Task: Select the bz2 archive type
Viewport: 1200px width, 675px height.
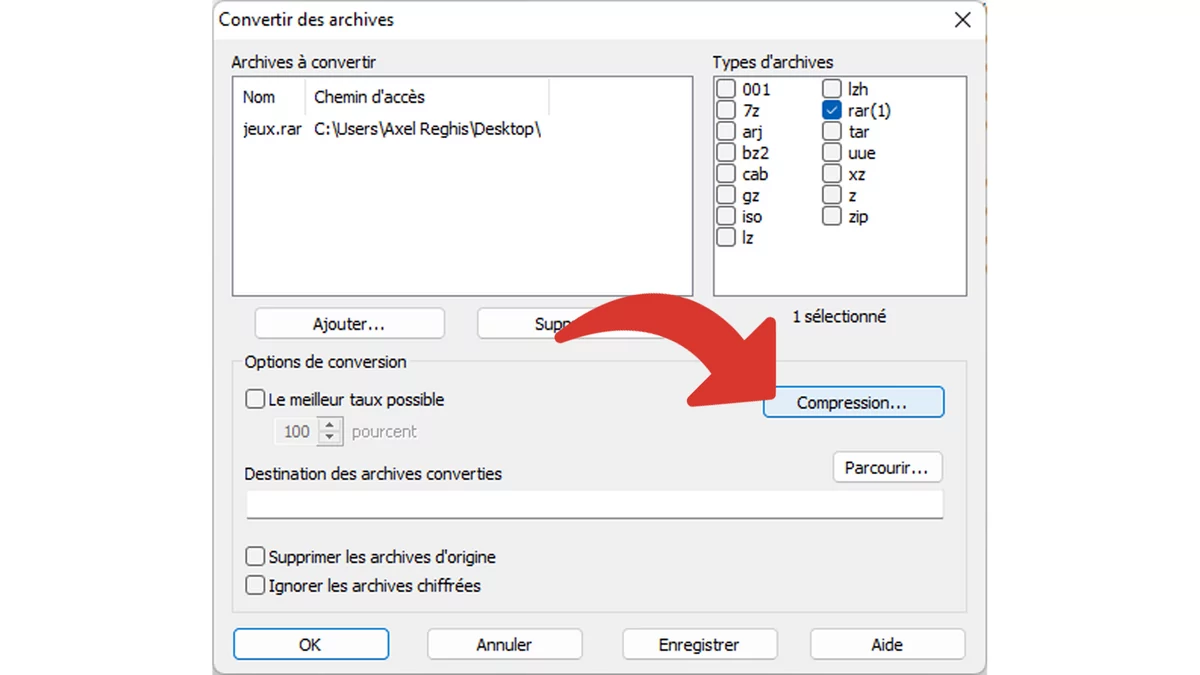Action: pos(726,153)
